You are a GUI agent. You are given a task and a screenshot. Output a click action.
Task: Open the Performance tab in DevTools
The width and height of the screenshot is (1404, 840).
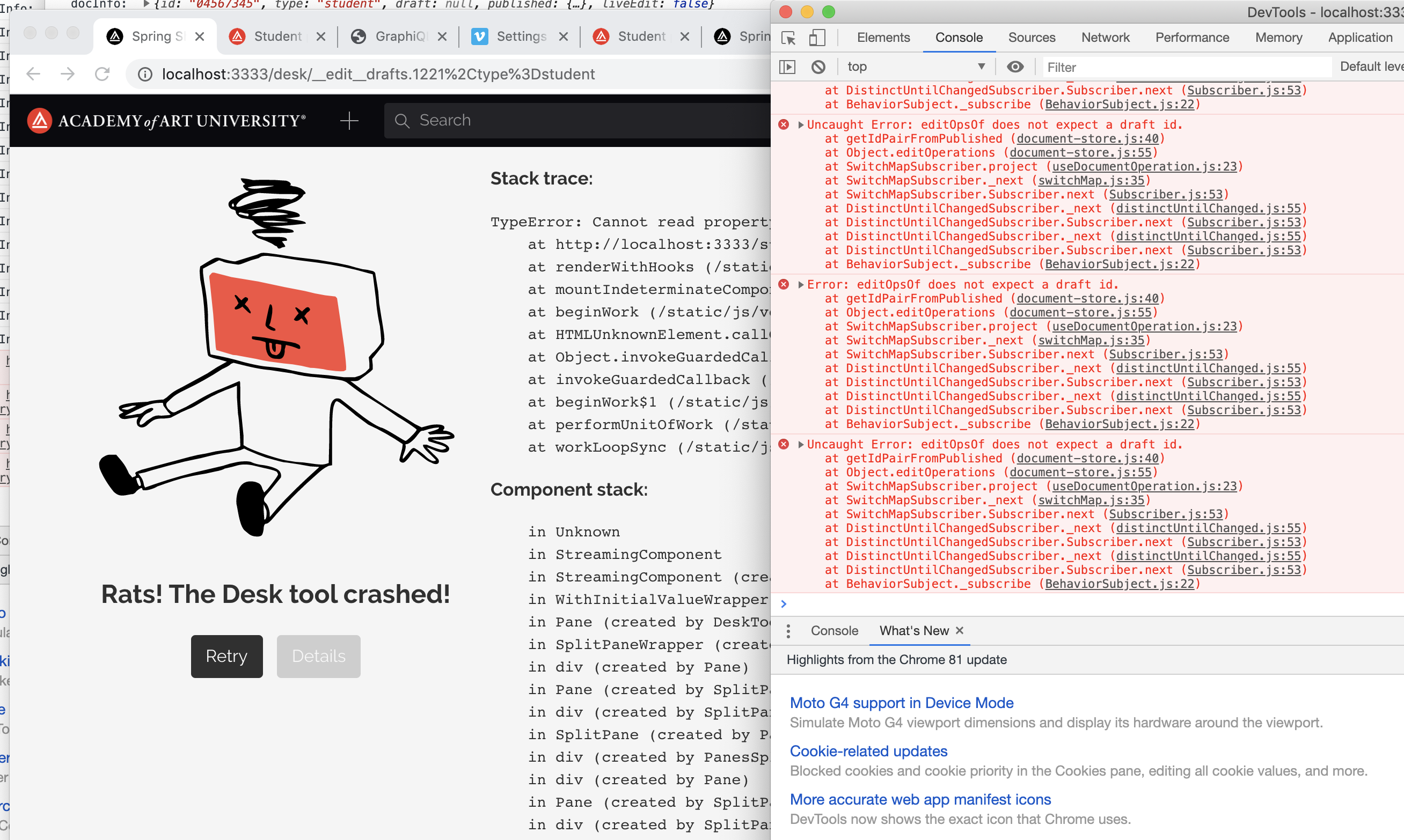[1191, 38]
